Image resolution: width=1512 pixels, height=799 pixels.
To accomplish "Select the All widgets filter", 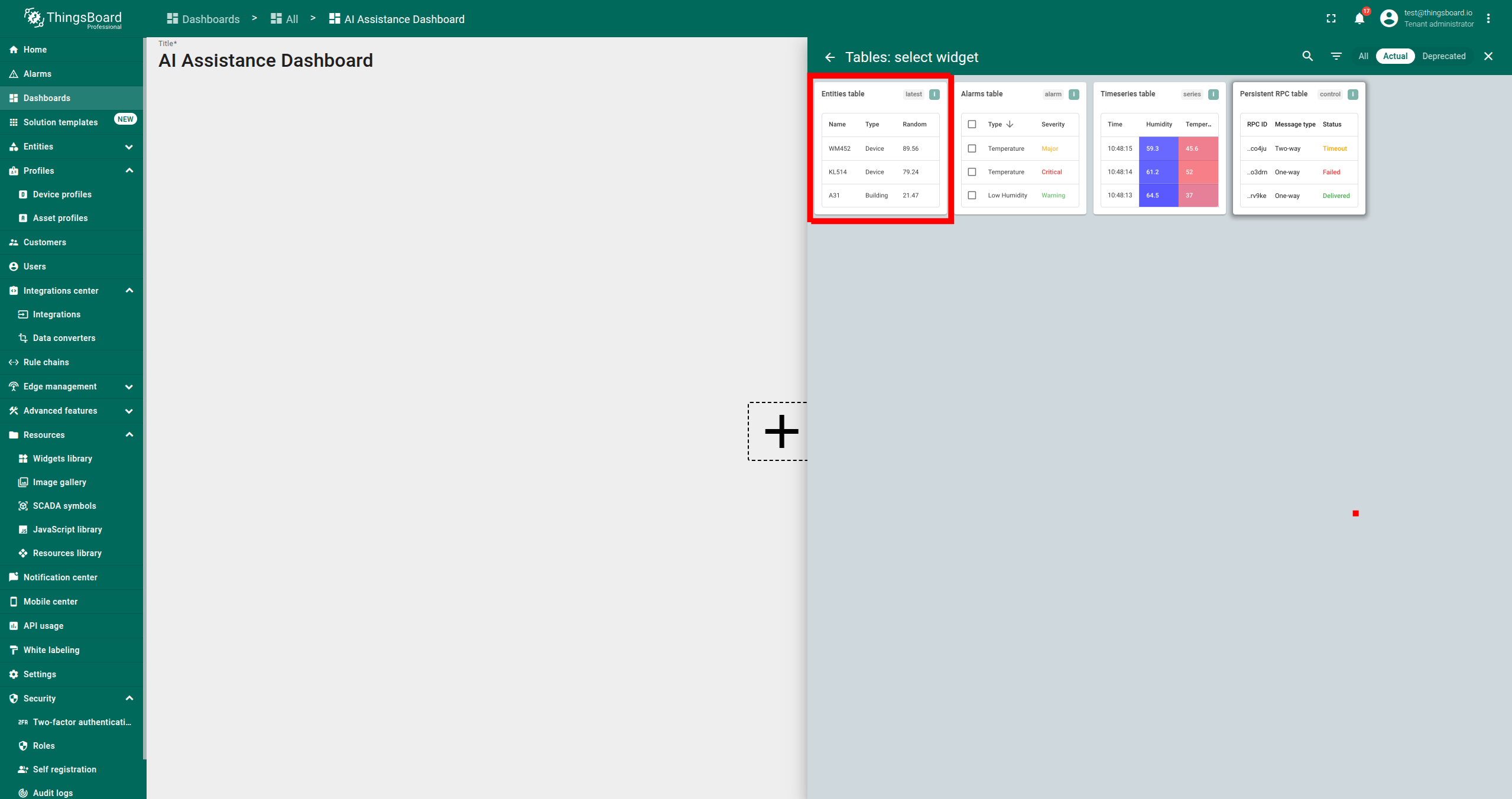I will (1363, 56).
